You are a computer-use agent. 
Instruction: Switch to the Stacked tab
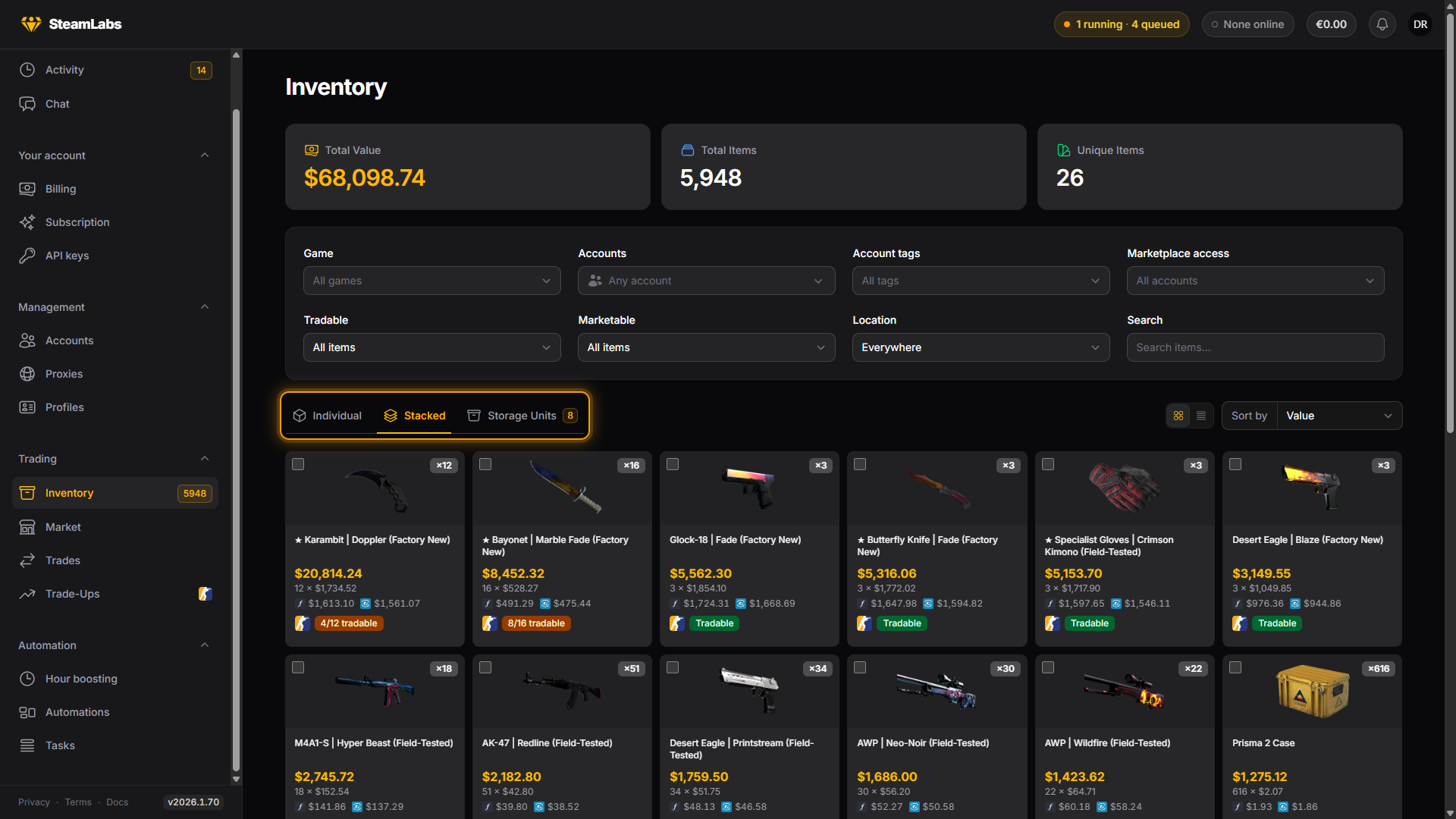414,416
